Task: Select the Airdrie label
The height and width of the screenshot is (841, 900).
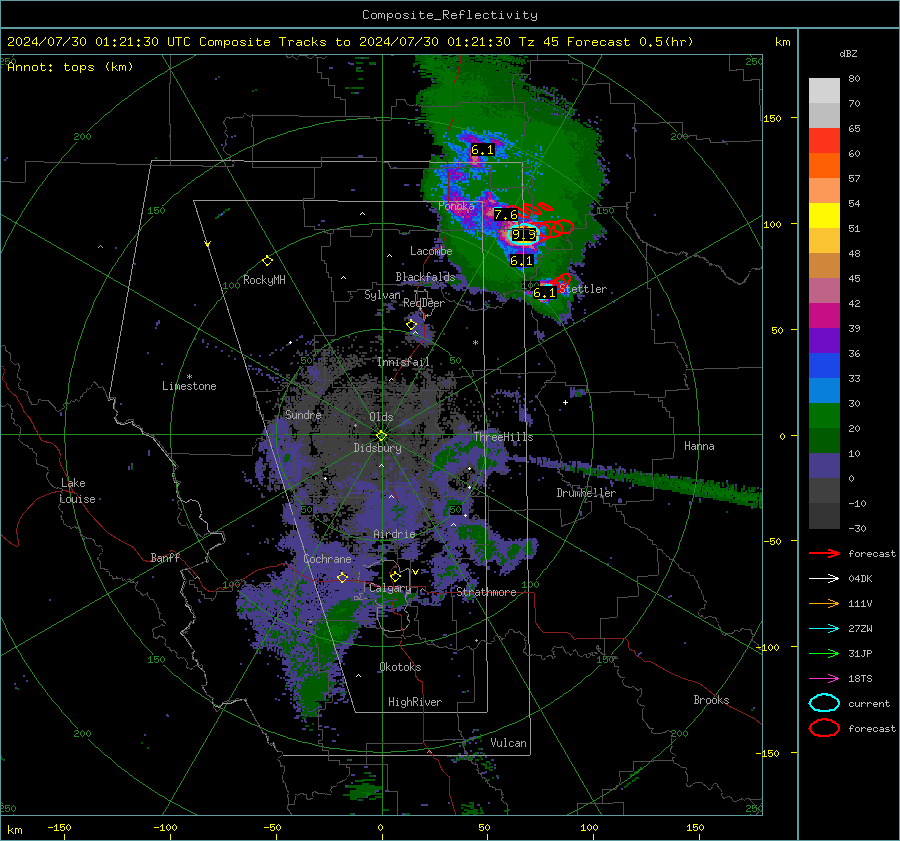Action: point(394,534)
